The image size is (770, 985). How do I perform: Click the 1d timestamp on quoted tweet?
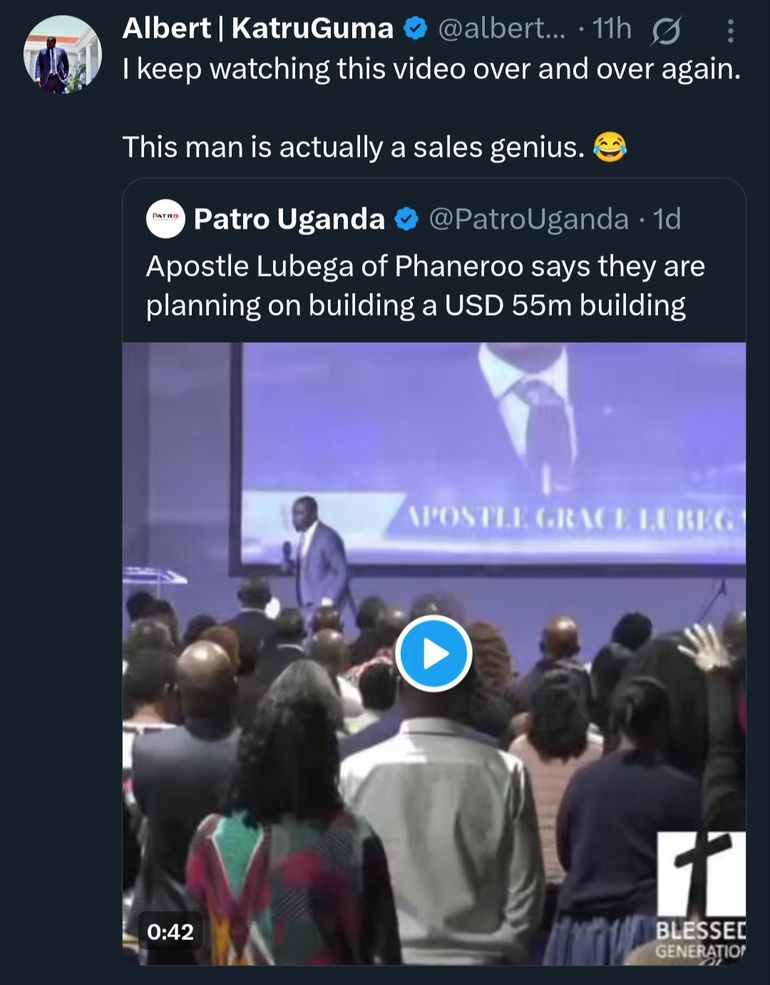667,218
